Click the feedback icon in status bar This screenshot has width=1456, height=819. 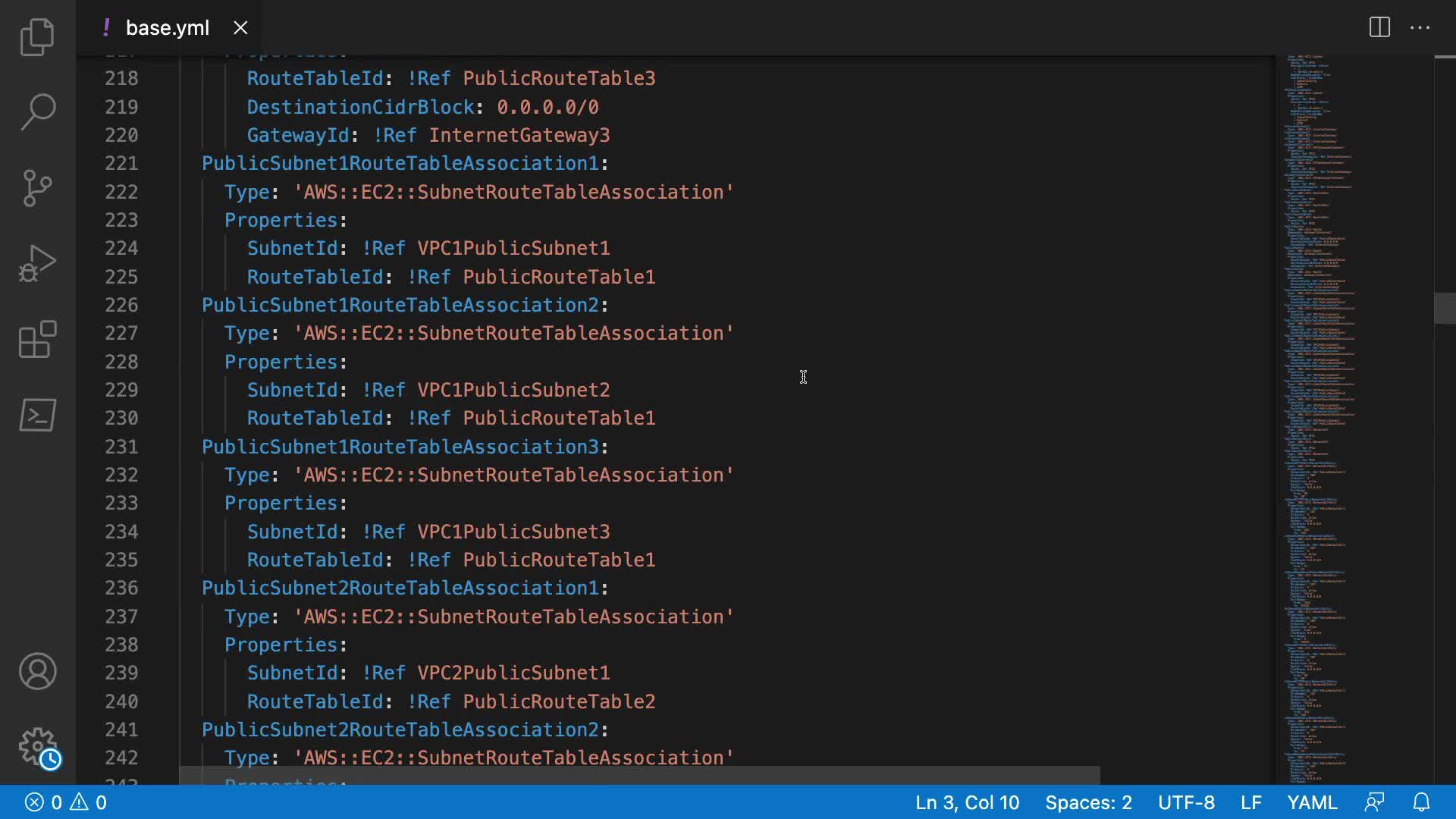coord(1375,802)
